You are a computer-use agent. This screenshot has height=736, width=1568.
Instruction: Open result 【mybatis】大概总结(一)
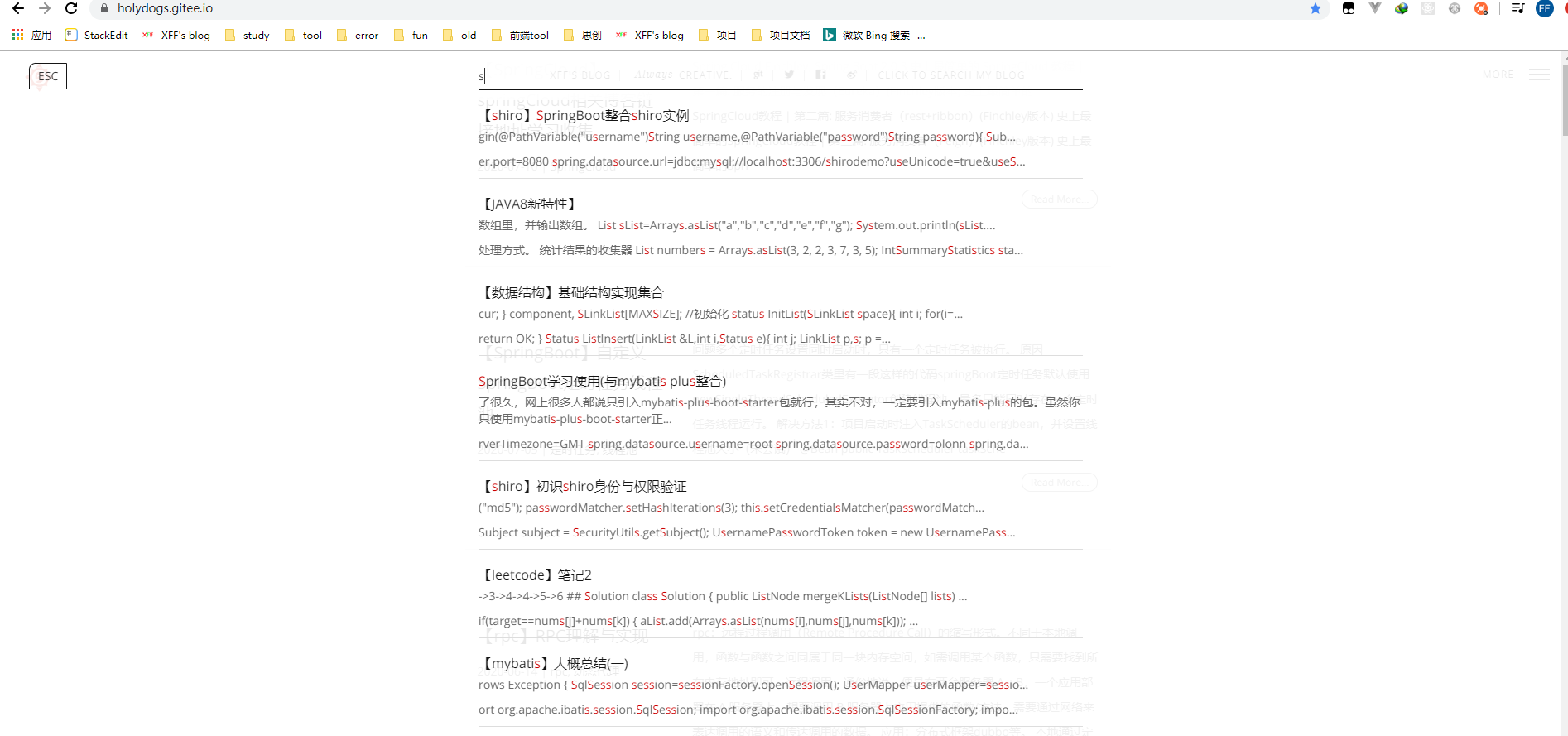553,663
